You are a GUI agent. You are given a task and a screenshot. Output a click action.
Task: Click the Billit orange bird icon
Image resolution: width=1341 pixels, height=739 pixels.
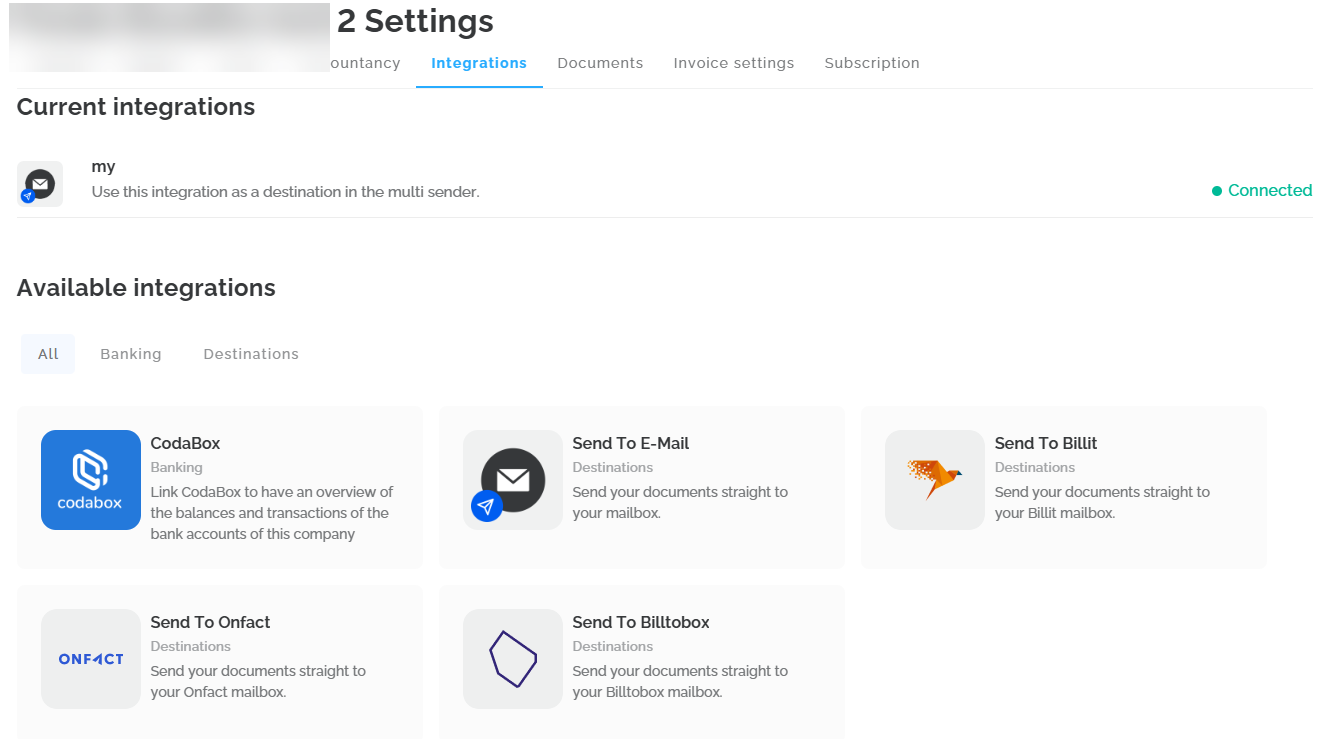pos(934,480)
